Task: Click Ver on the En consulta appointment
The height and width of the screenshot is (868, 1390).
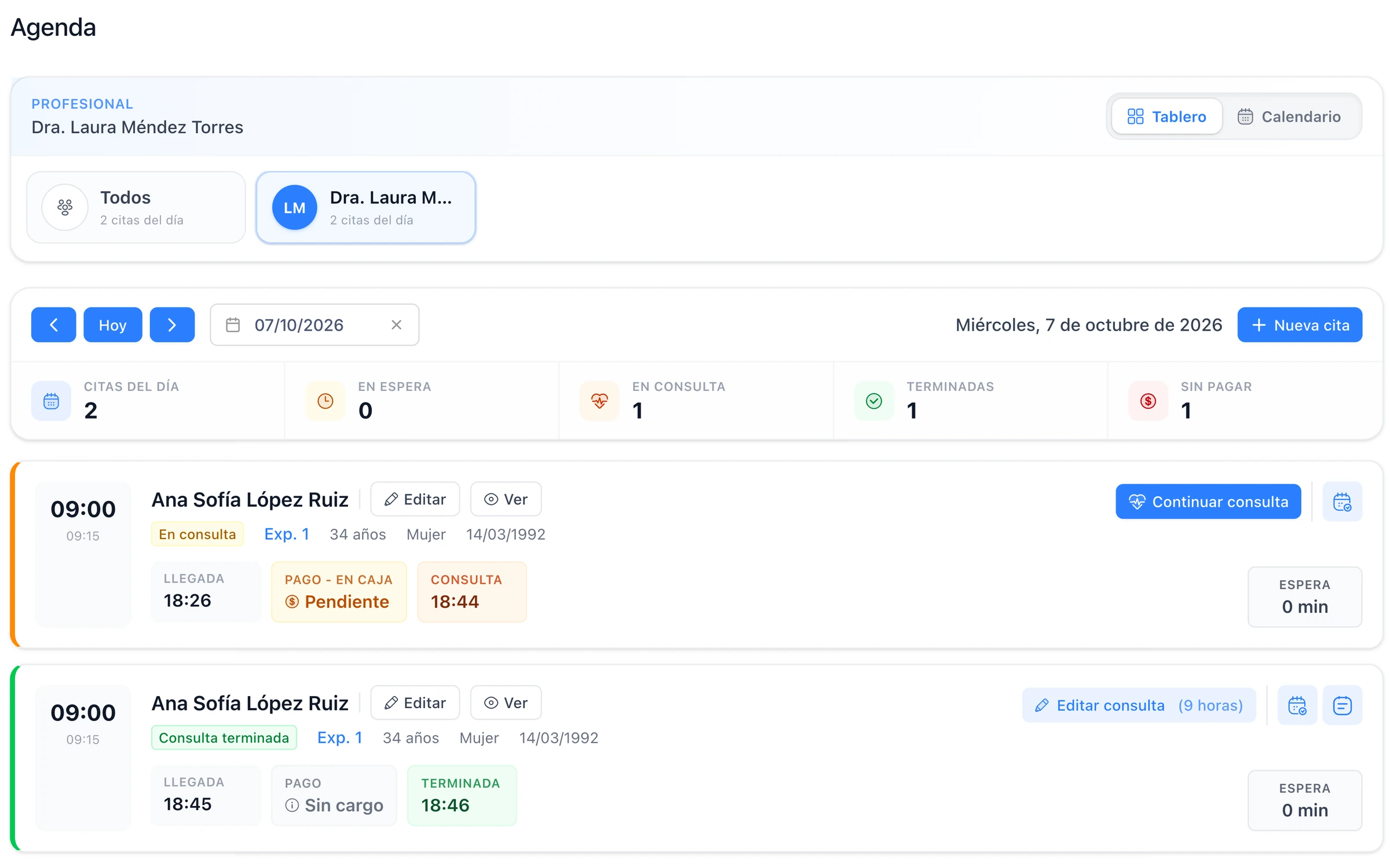Action: click(506, 499)
